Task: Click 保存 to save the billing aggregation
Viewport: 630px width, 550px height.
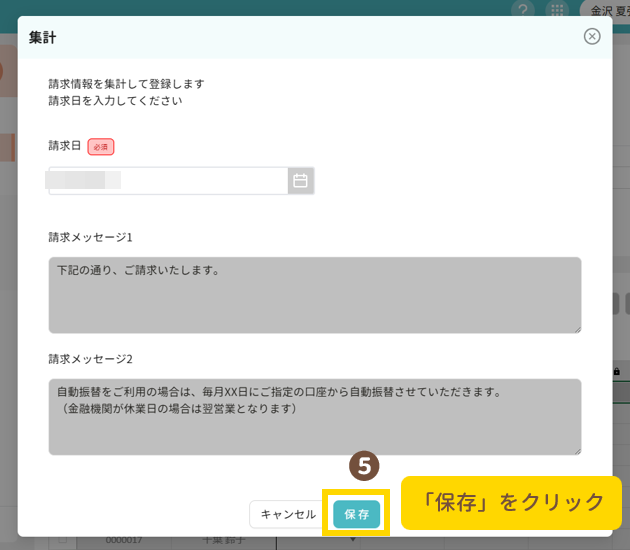Action: click(x=356, y=514)
